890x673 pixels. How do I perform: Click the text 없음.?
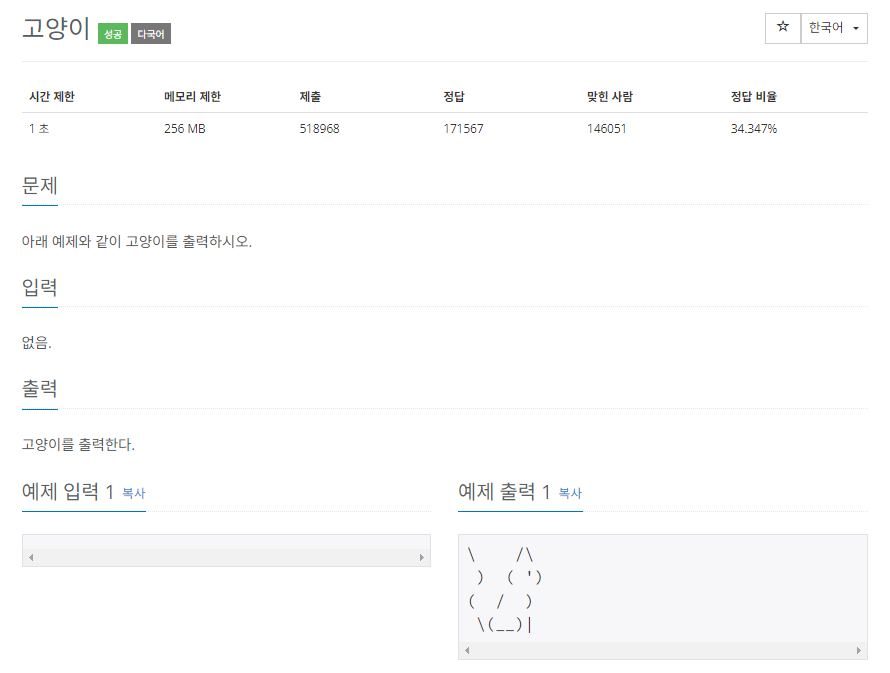(x=37, y=343)
